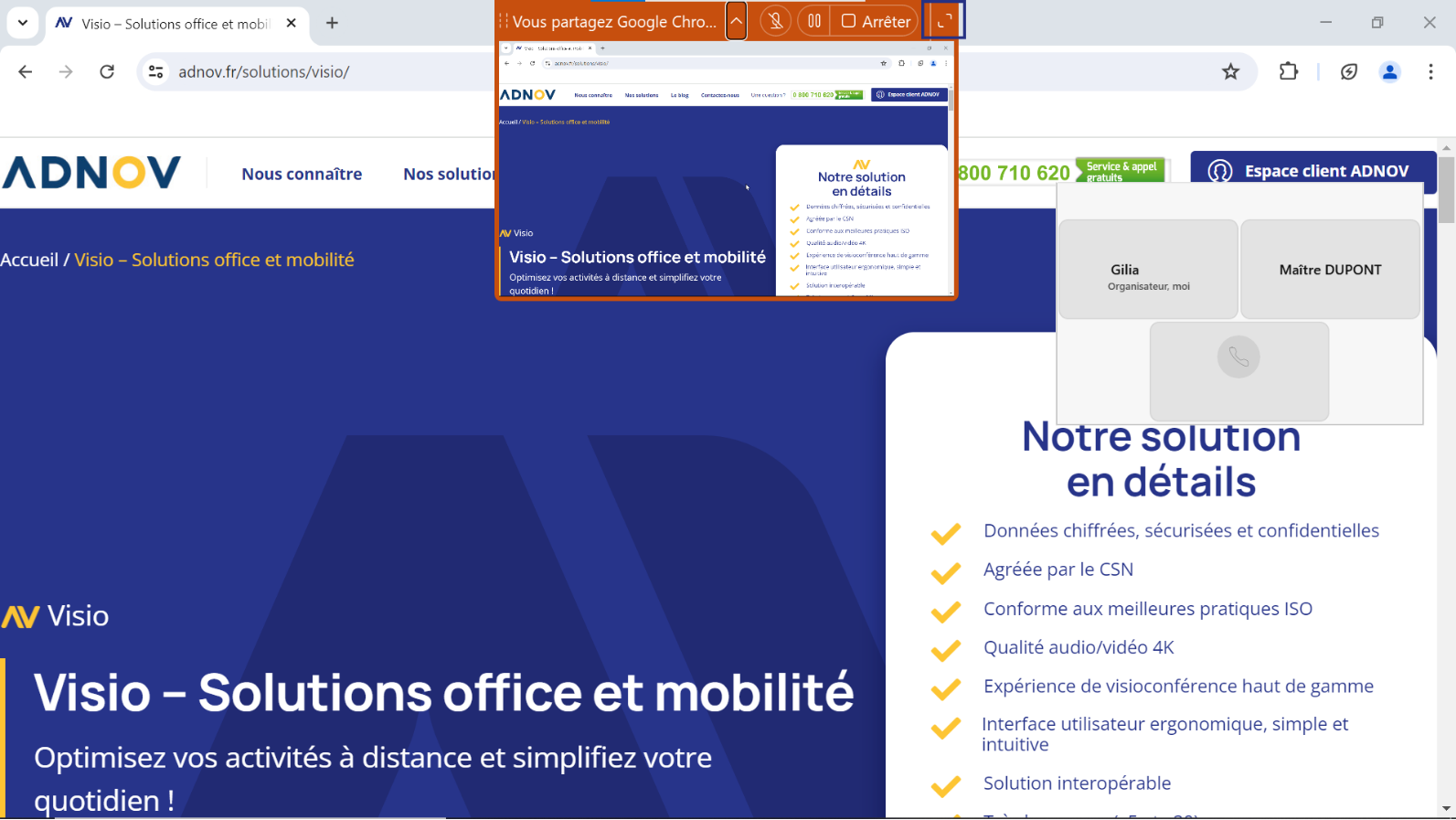Open the Chrome profile avatar
This screenshot has height=820, width=1456.
click(1390, 71)
